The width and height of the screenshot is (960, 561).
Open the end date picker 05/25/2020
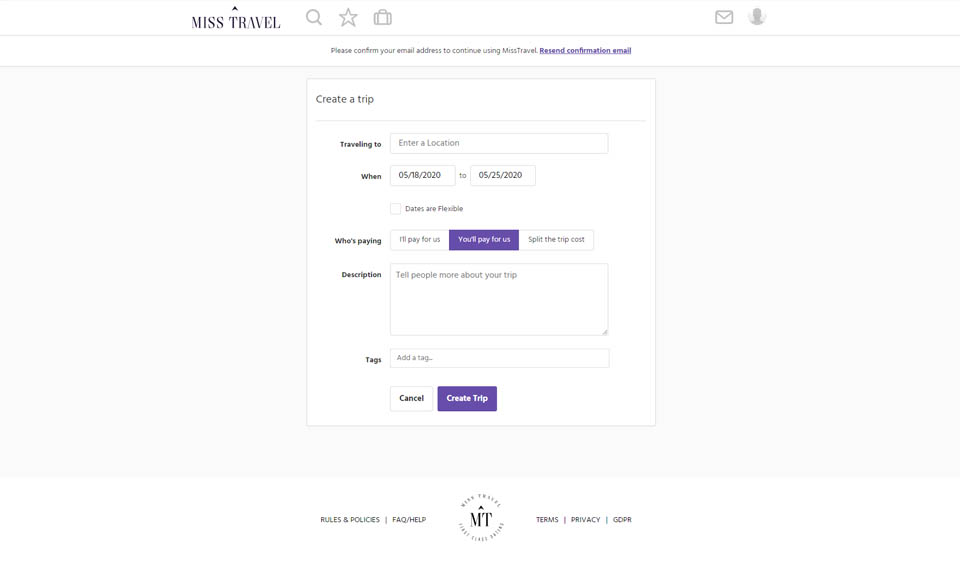(x=502, y=176)
